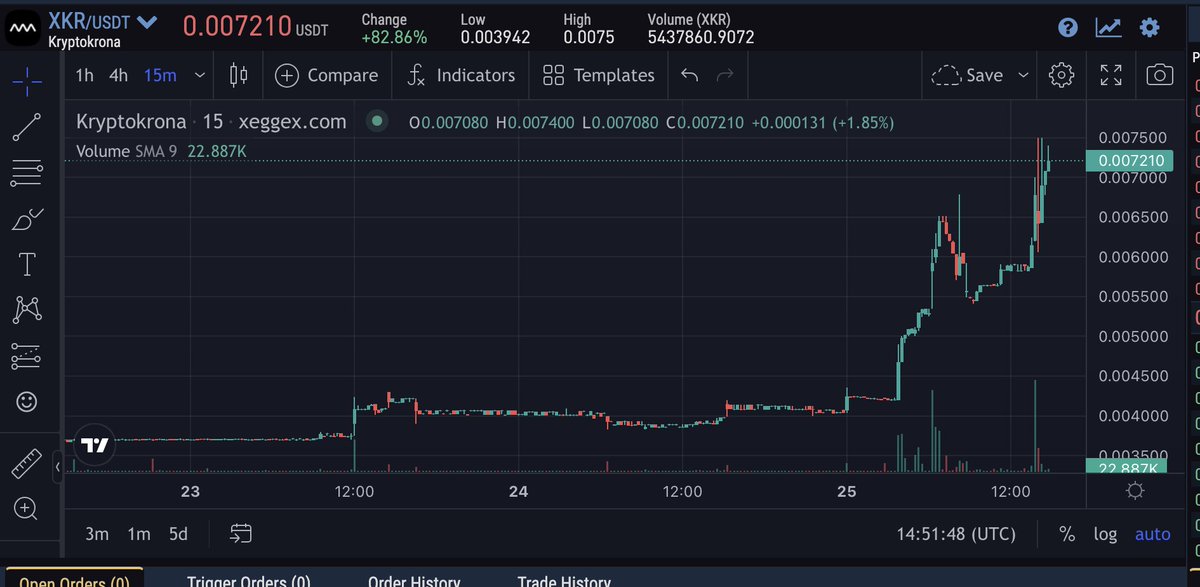Click the Low 0.003942 value
1200x587 pixels.
point(494,37)
